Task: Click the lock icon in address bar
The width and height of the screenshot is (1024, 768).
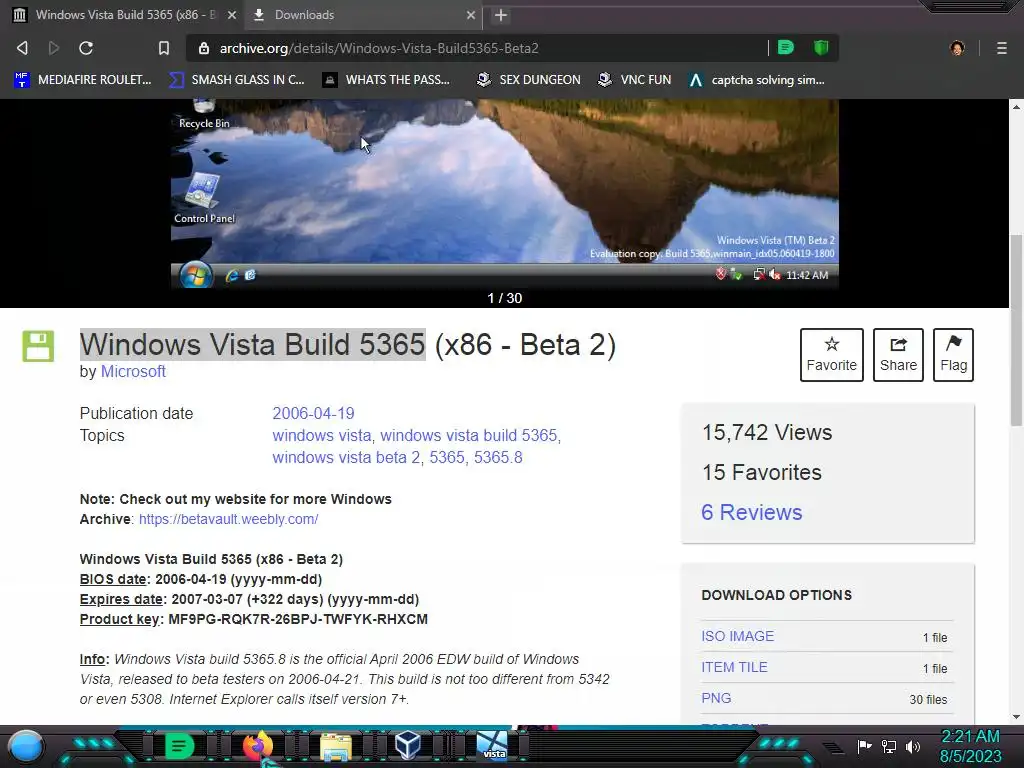Action: [204, 48]
